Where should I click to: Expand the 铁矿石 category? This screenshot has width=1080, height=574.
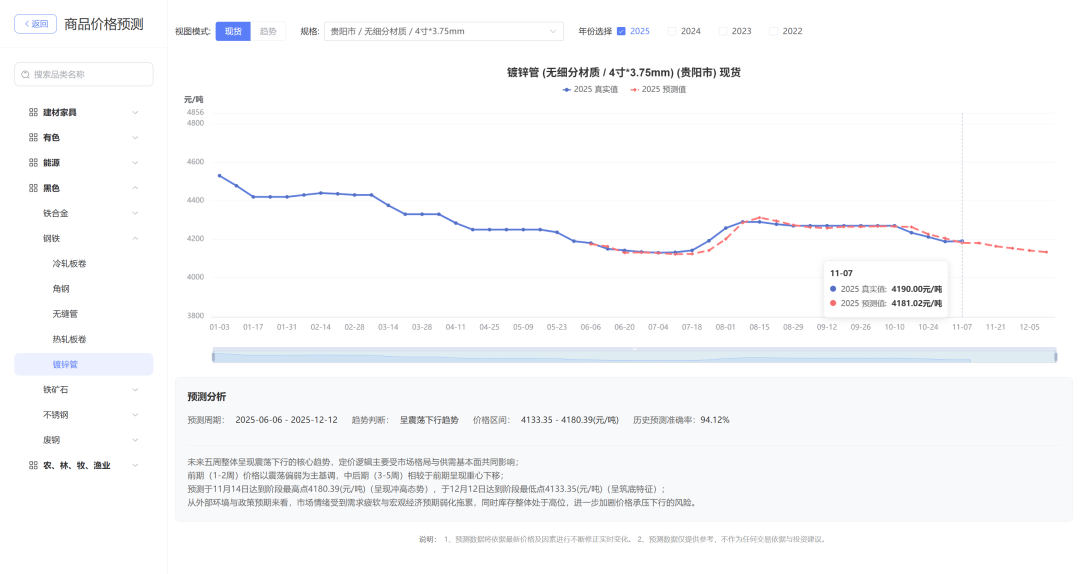pyautogui.click(x=135, y=389)
